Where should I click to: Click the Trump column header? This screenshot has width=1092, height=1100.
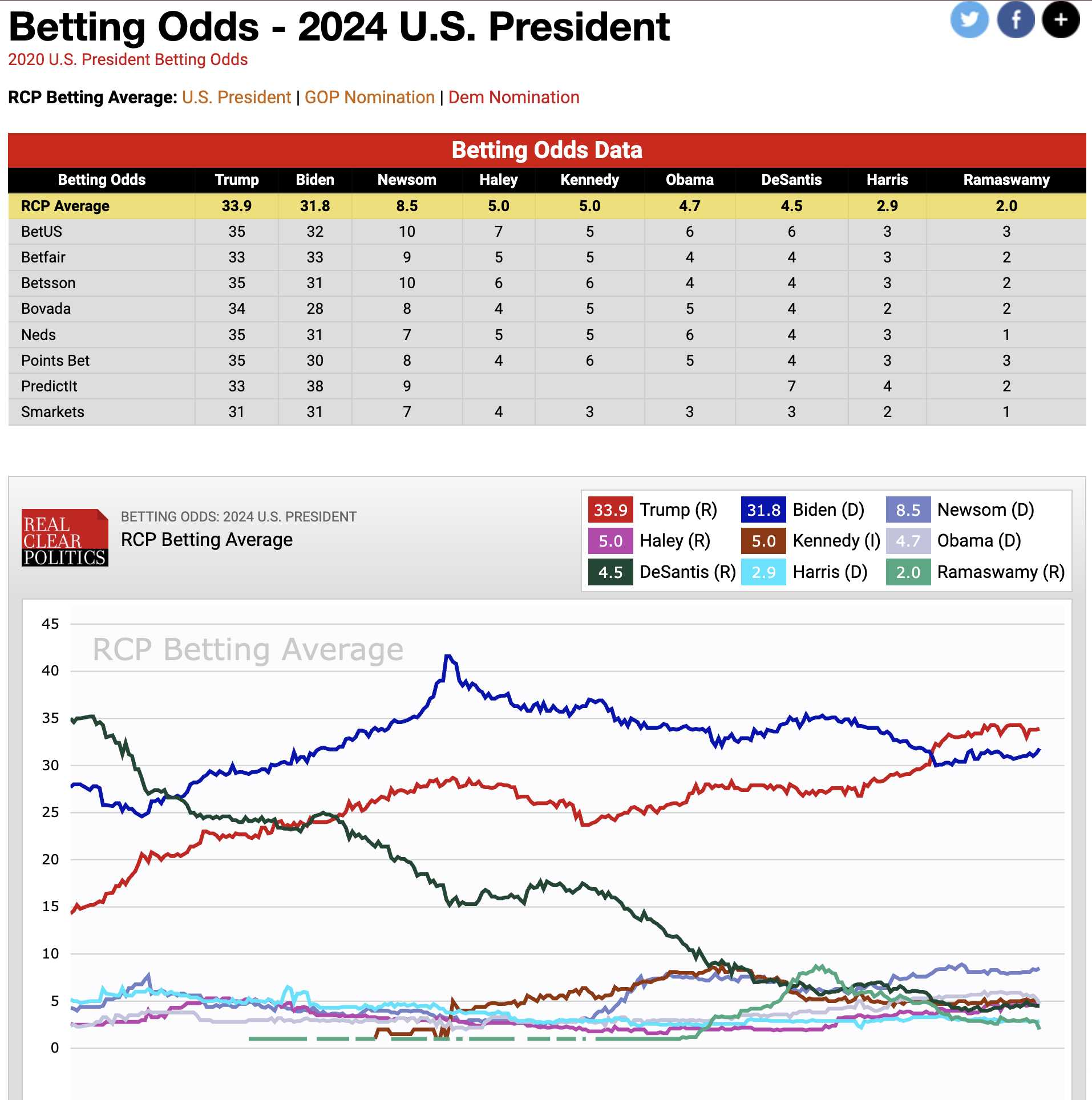point(237,180)
